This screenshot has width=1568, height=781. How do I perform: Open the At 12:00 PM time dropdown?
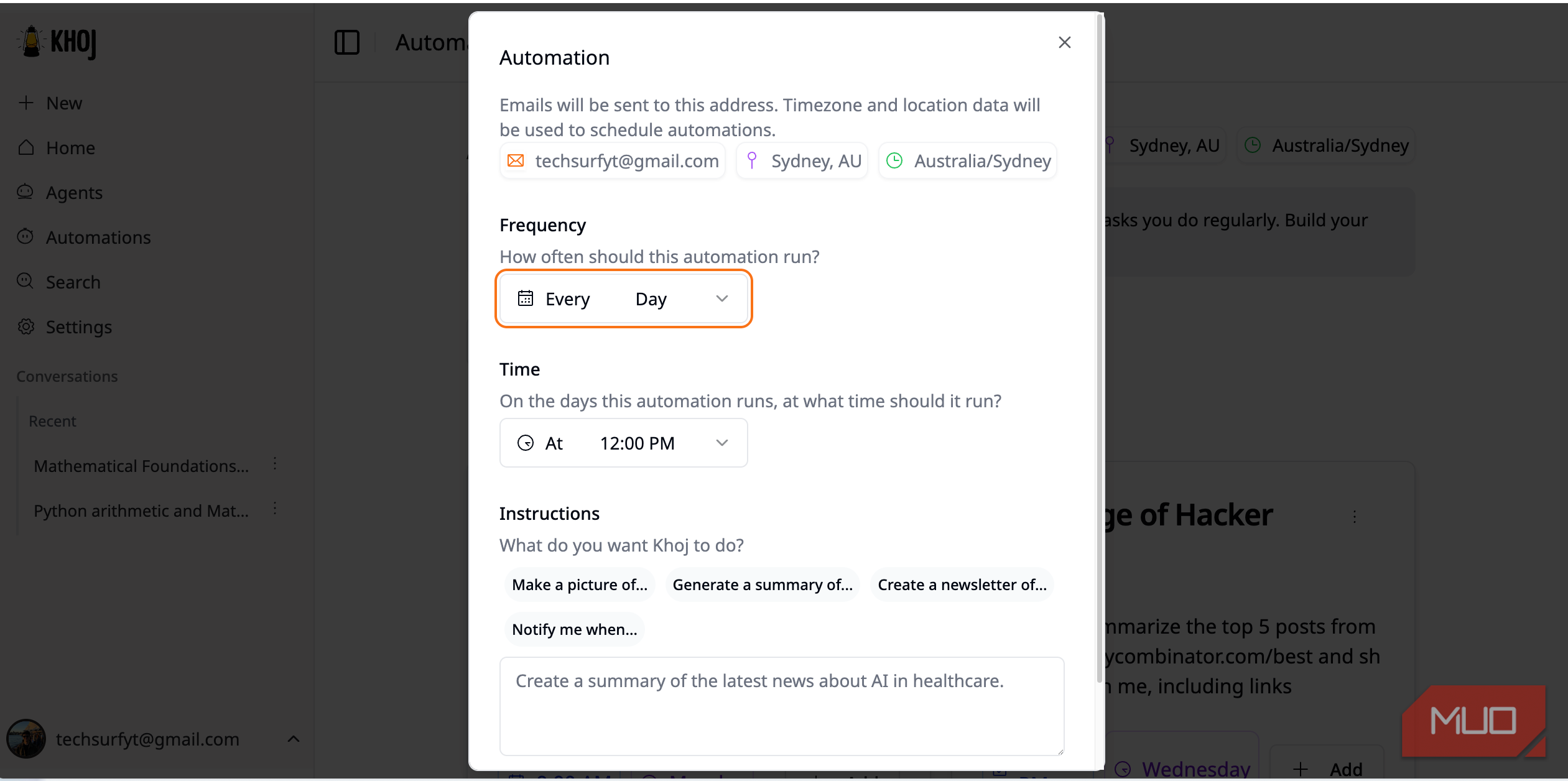pos(624,443)
